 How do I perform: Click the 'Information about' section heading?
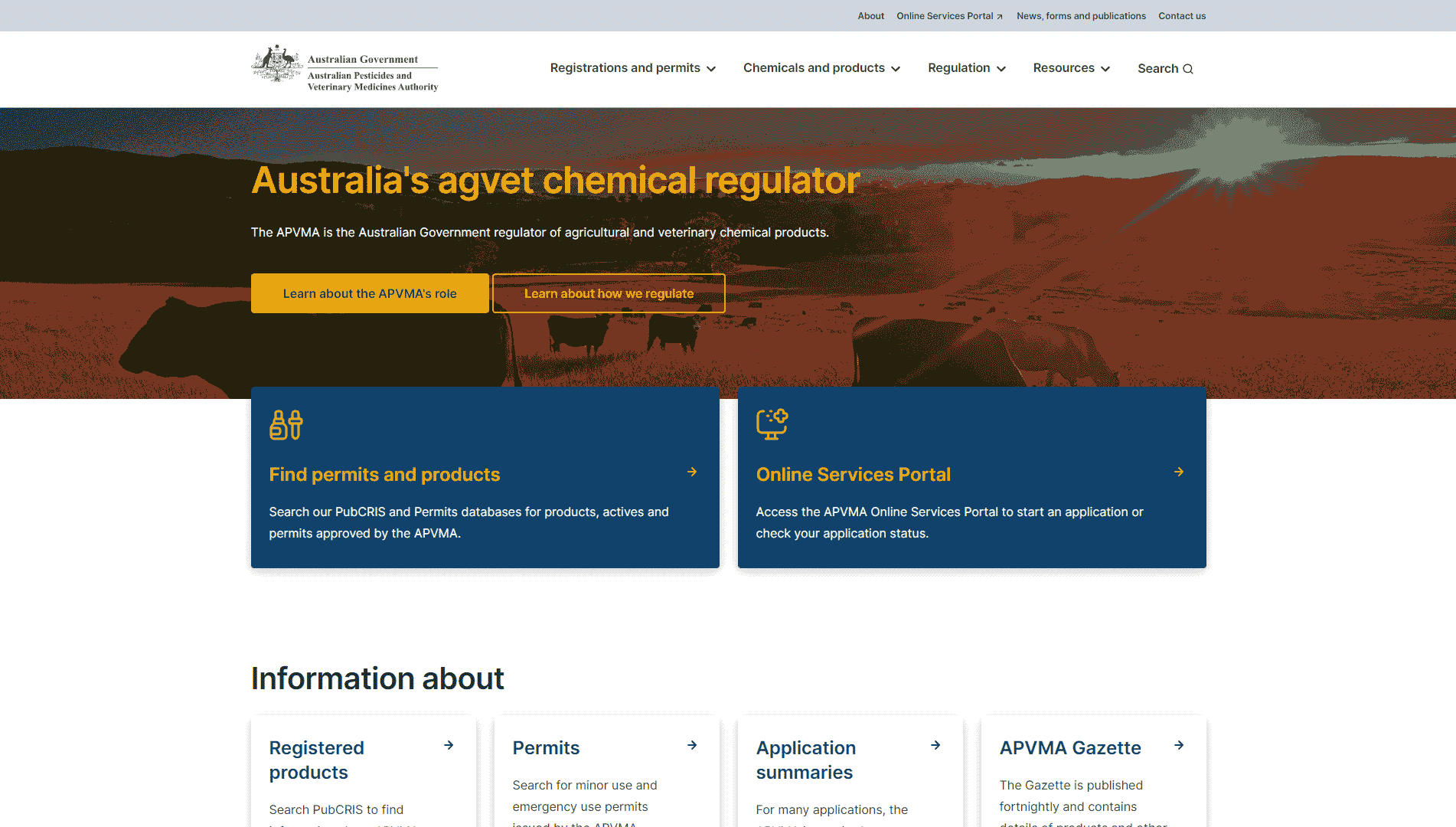coord(377,678)
